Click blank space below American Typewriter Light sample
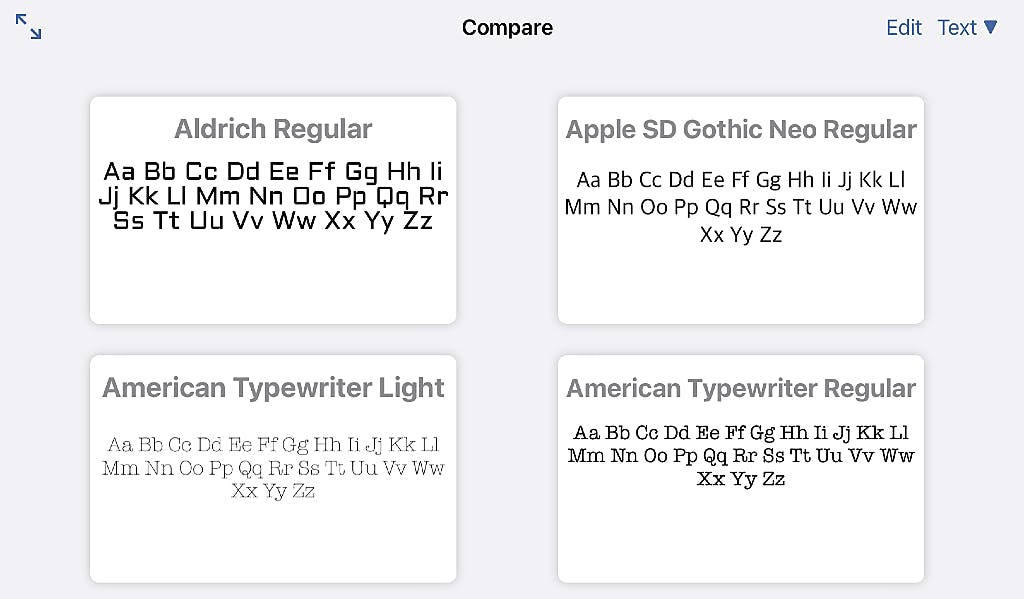The width and height of the screenshot is (1024, 599). tap(273, 542)
